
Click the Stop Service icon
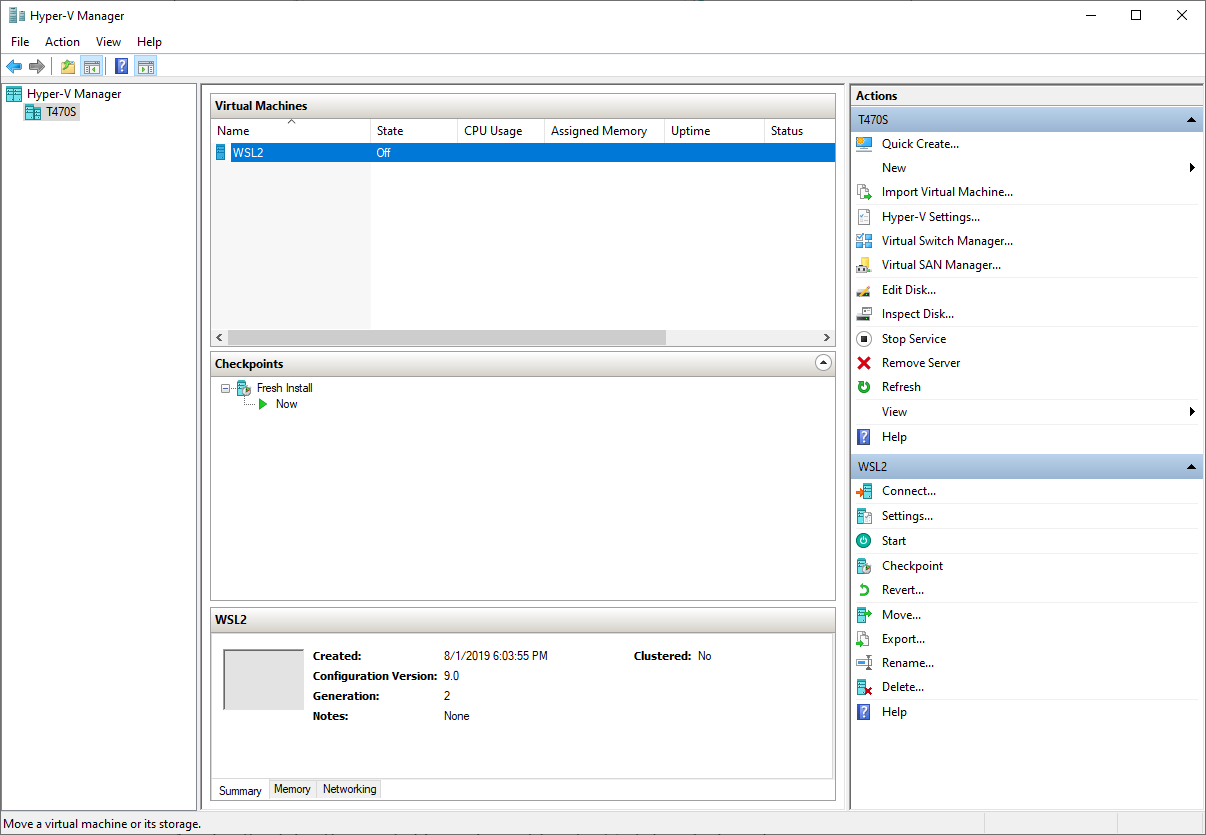(x=864, y=339)
